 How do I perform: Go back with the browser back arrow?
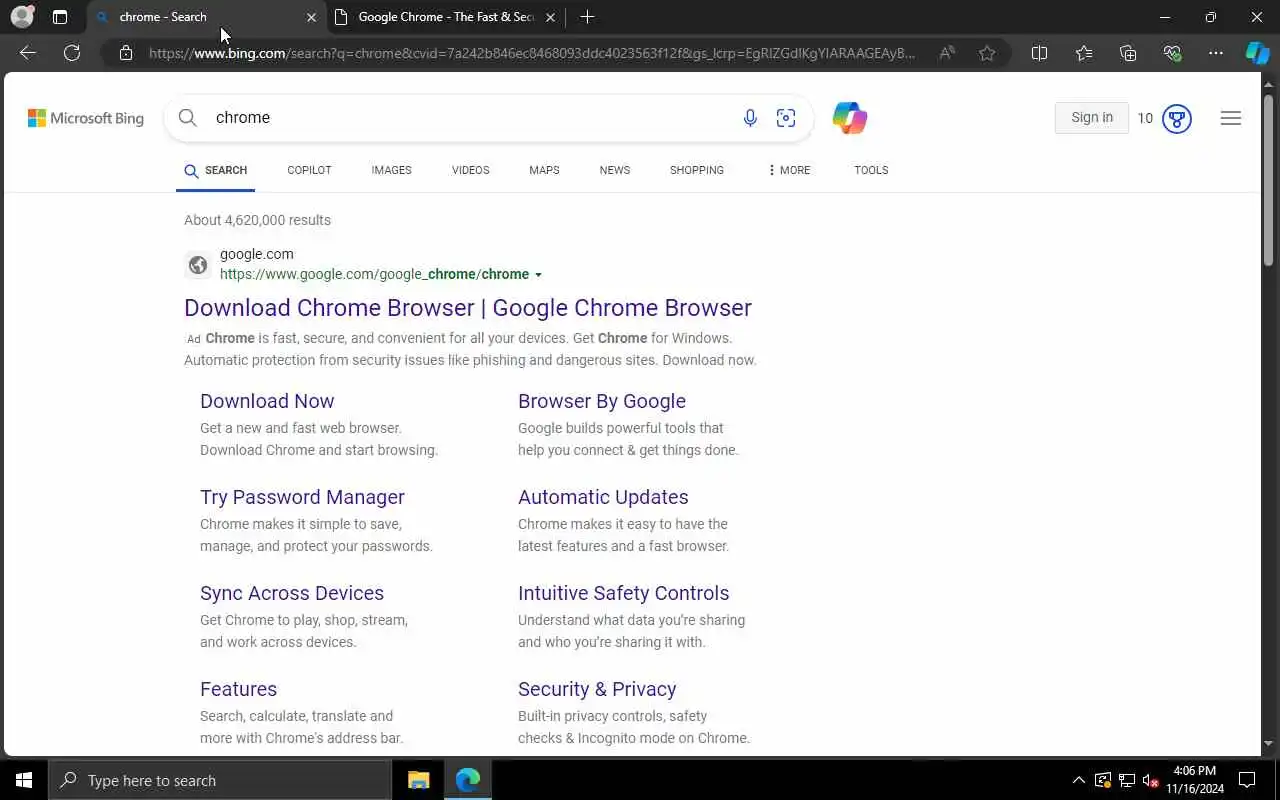click(x=28, y=53)
